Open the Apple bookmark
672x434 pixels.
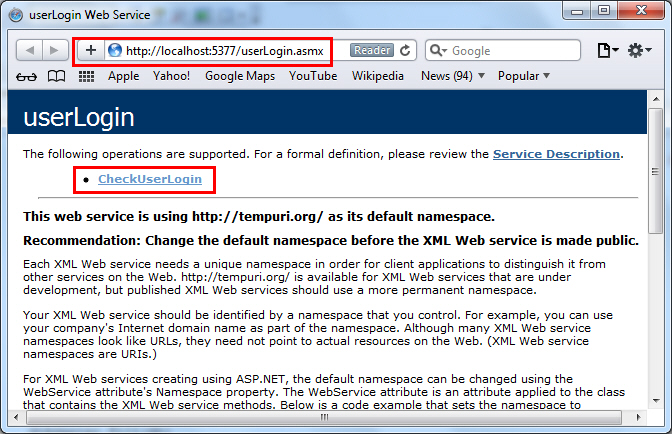(123, 76)
